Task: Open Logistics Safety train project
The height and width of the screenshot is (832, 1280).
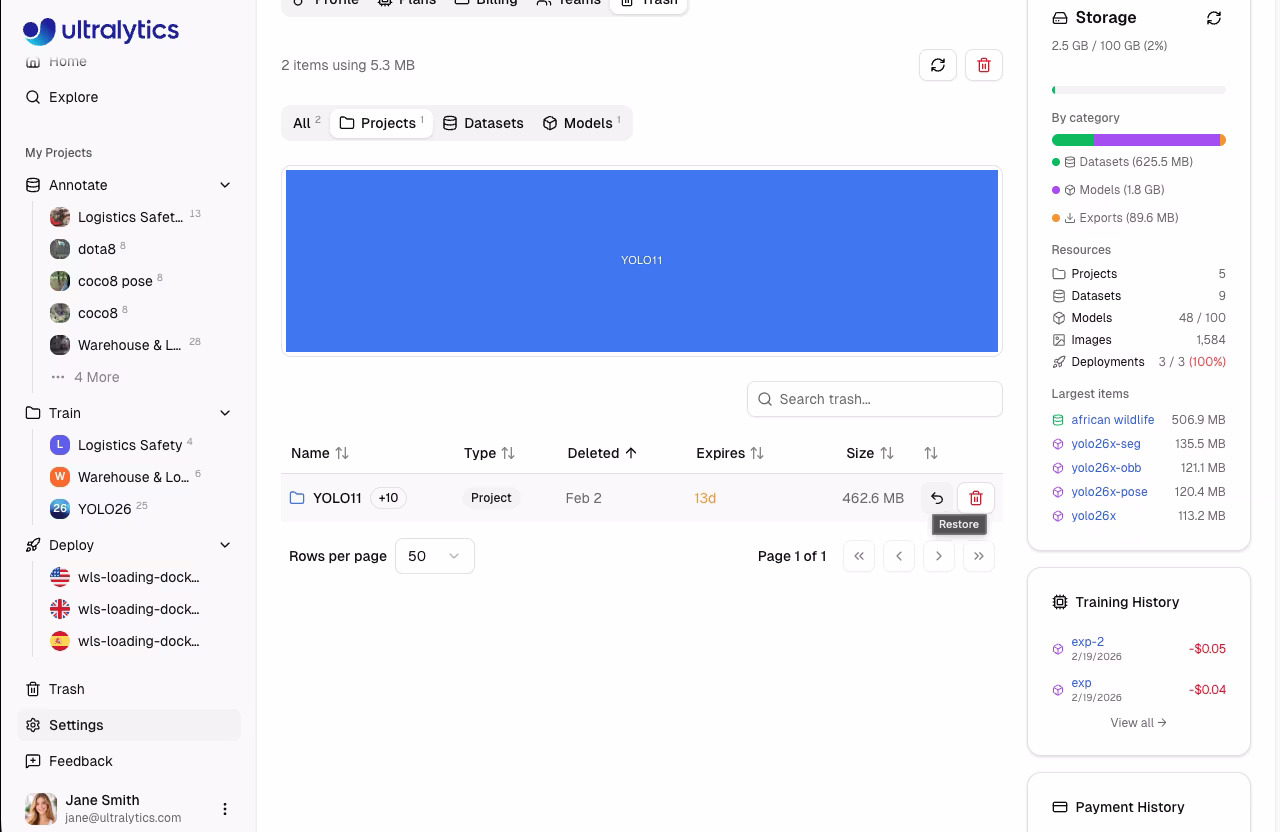Action: point(129,445)
